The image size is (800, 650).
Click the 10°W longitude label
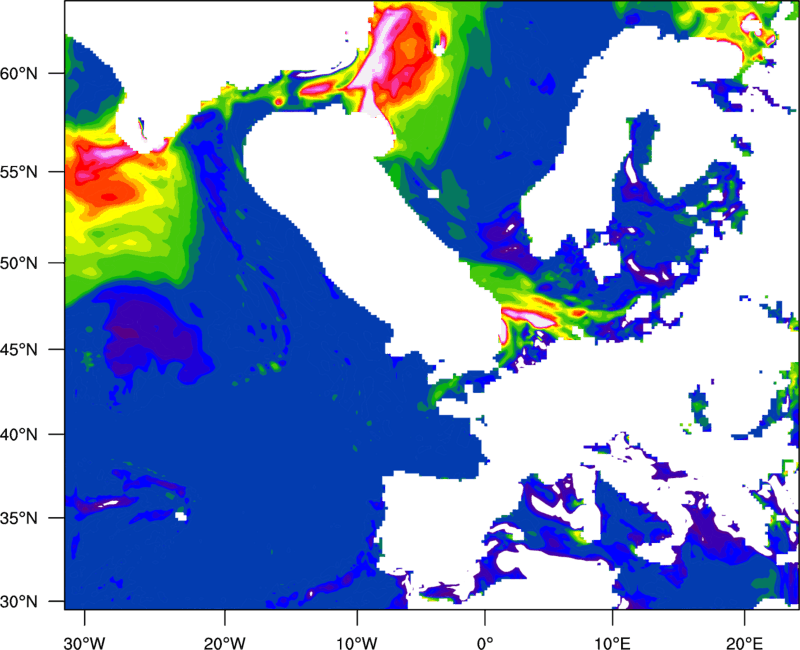click(357, 643)
